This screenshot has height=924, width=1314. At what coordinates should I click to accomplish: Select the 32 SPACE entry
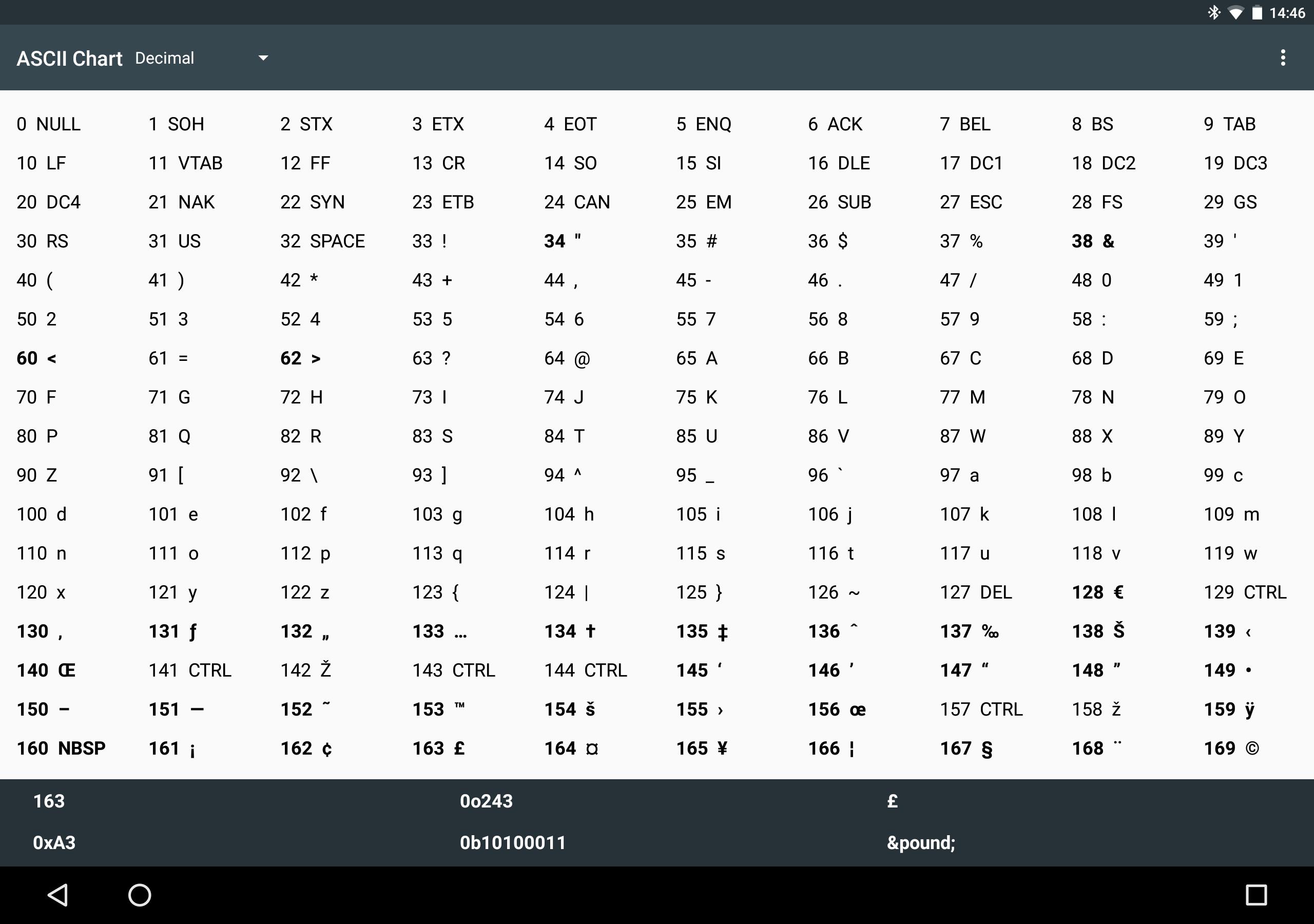[322, 241]
